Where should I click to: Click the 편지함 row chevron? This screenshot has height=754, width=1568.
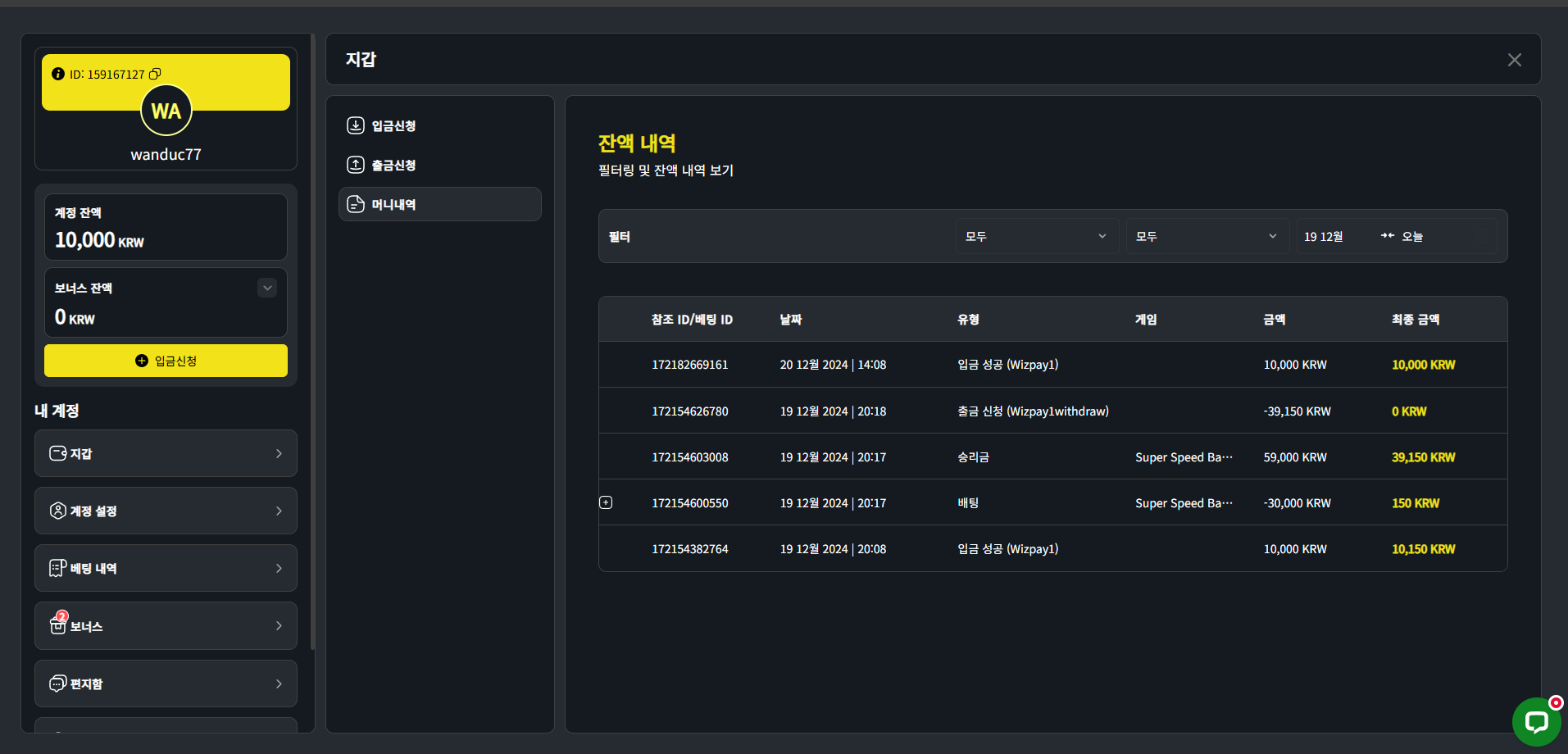tap(279, 684)
